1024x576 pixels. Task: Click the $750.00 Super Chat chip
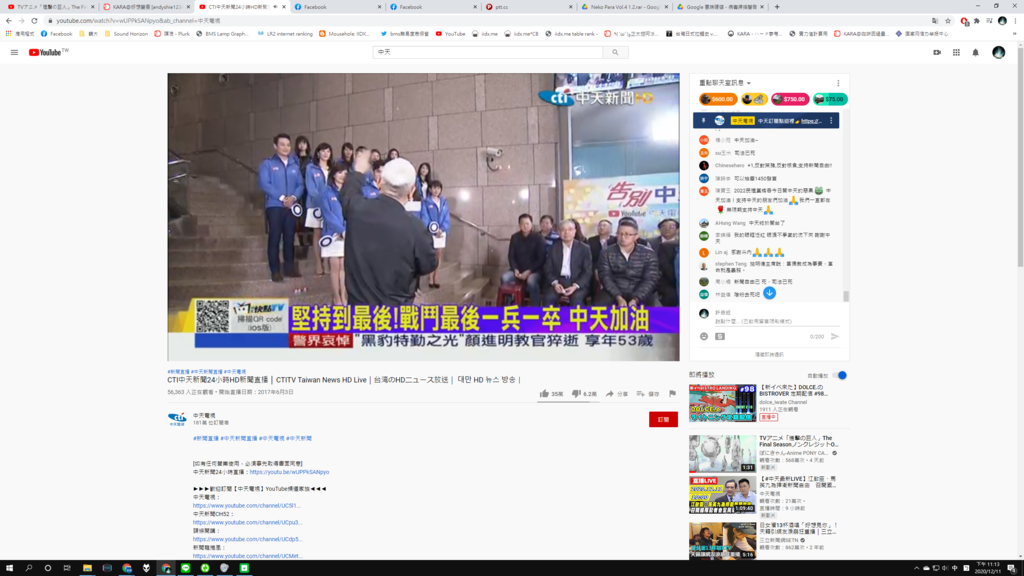click(x=790, y=99)
